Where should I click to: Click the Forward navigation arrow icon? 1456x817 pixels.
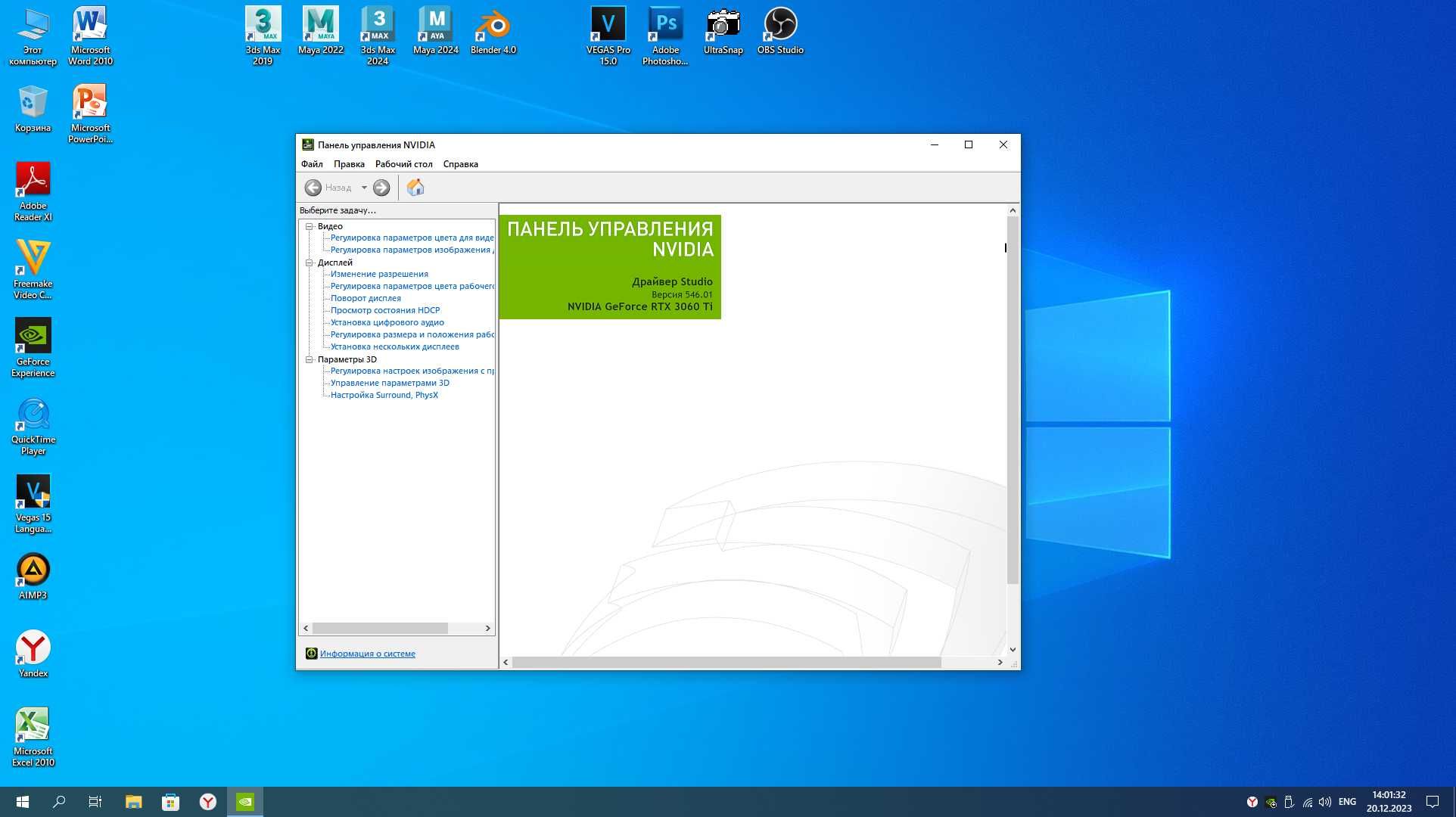point(381,188)
